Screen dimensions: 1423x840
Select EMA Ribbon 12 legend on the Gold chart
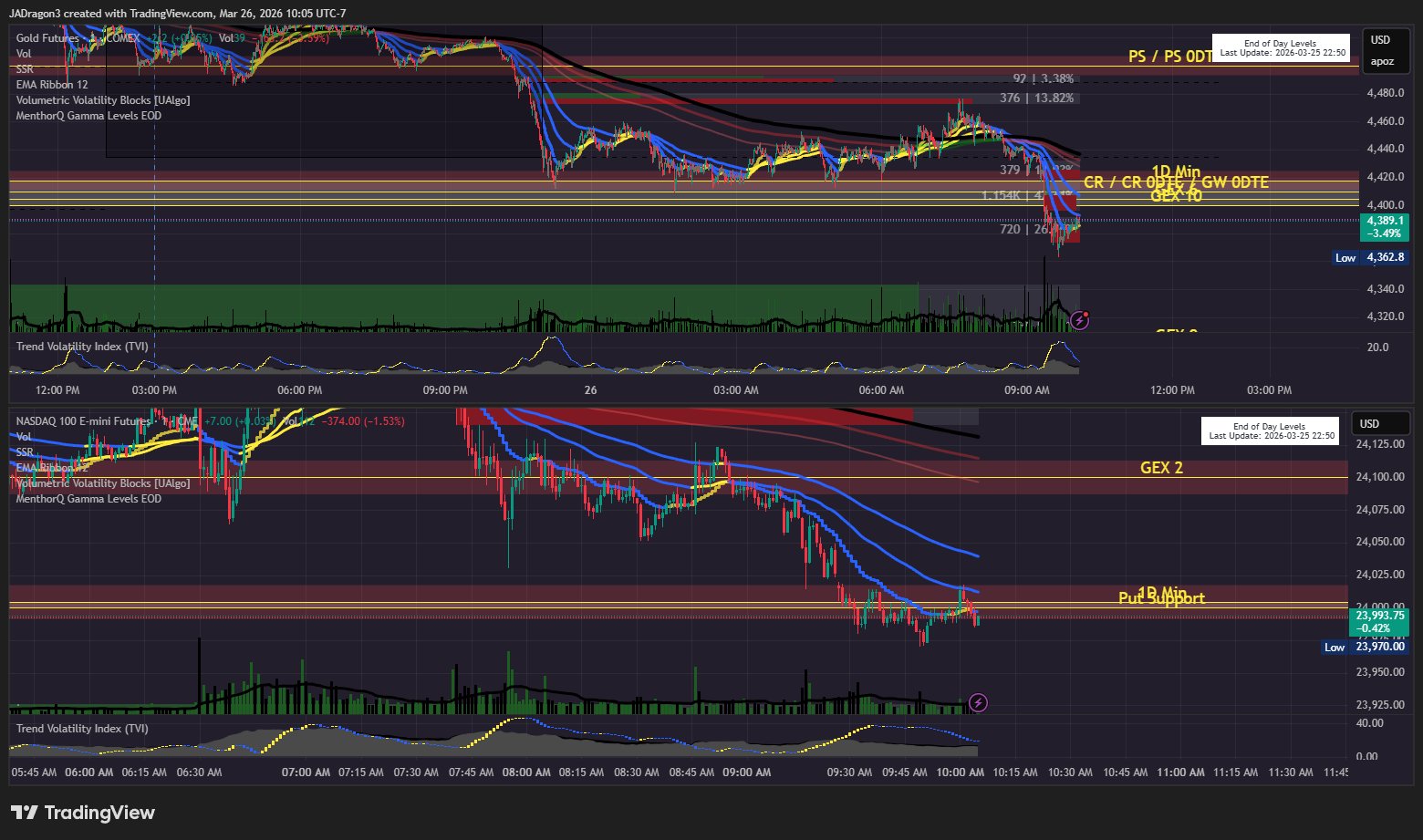pos(52,85)
